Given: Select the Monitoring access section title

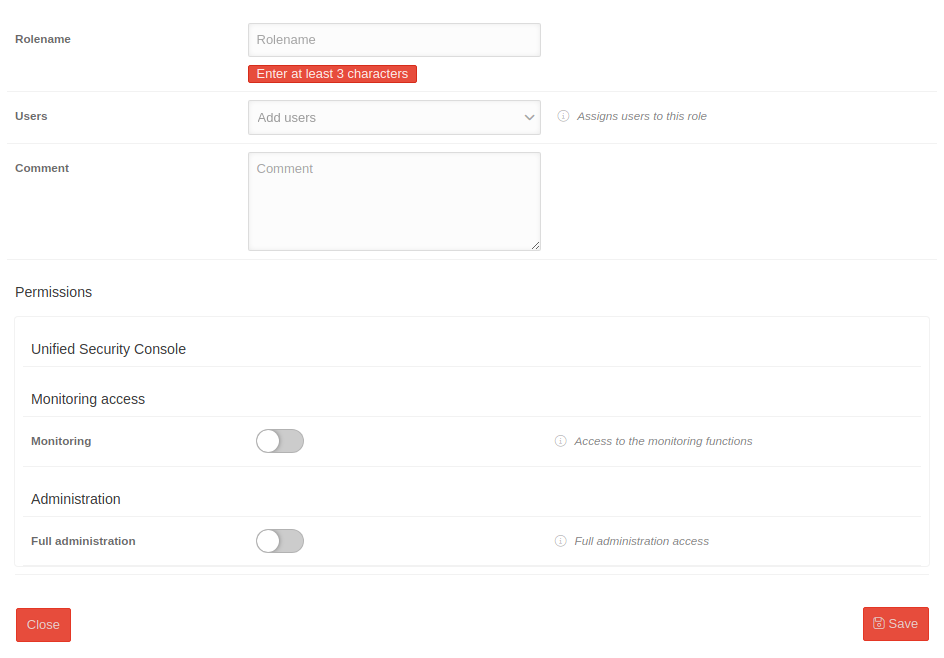Looking at the screenshot, I should point(88,399).
